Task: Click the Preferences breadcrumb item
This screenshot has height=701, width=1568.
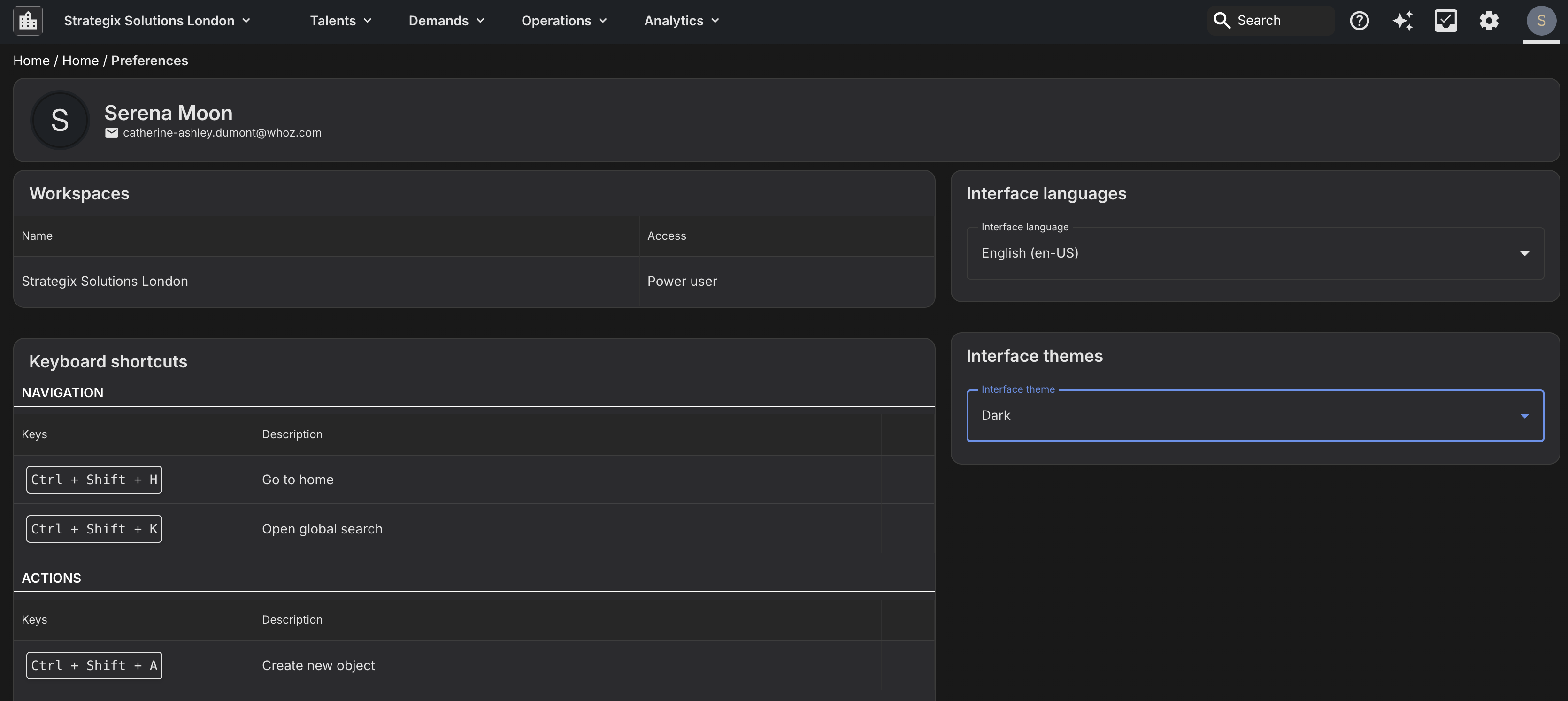Action: (149, 60)
